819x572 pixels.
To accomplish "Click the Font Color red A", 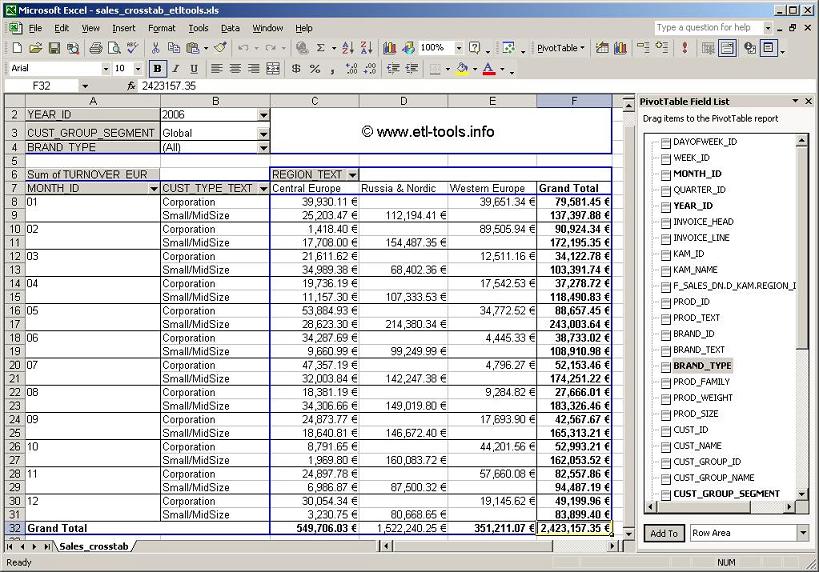I will [x=489, y=68].
